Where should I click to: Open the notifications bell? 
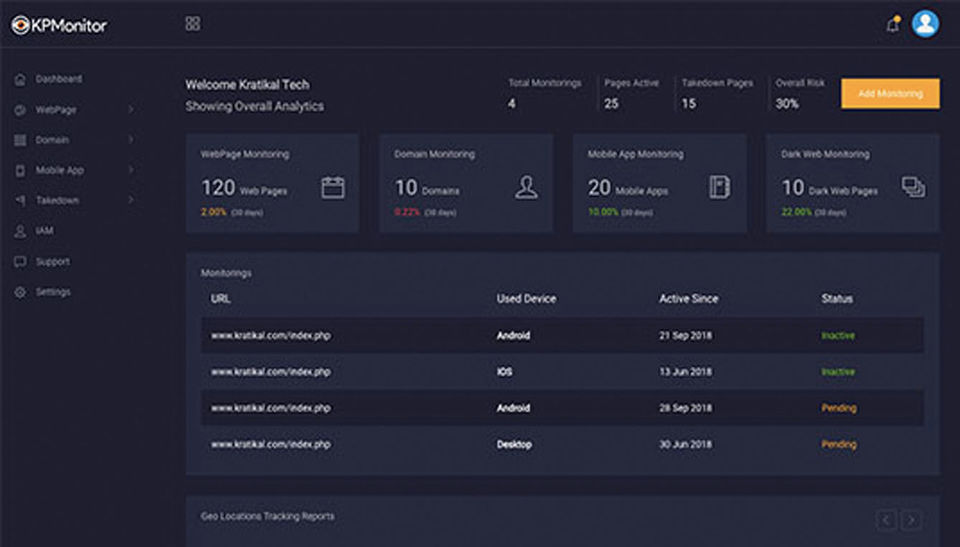point(893,25)
